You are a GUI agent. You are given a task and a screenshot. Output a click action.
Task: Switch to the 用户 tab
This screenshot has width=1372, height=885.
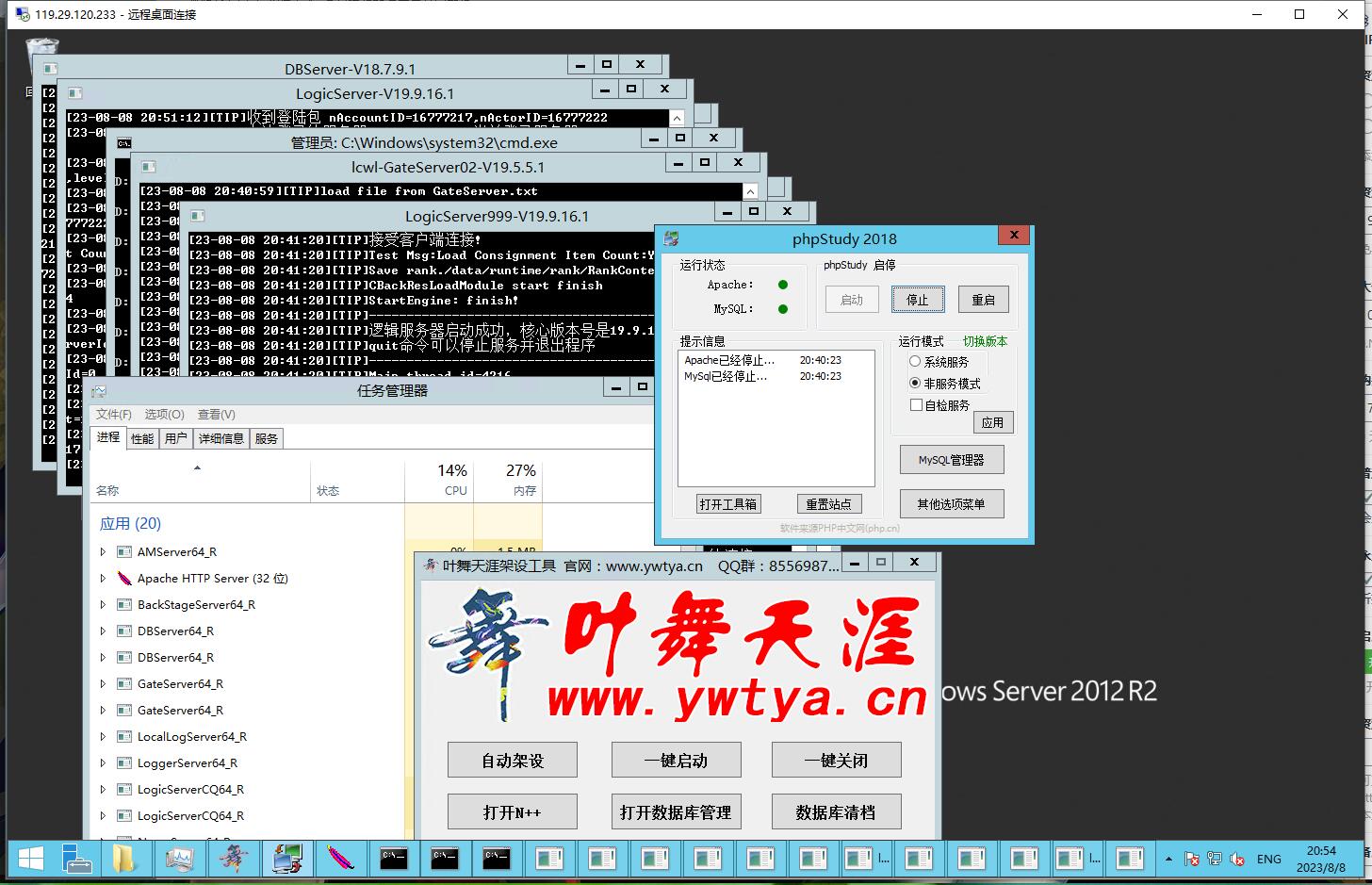[x=175, y=438]
